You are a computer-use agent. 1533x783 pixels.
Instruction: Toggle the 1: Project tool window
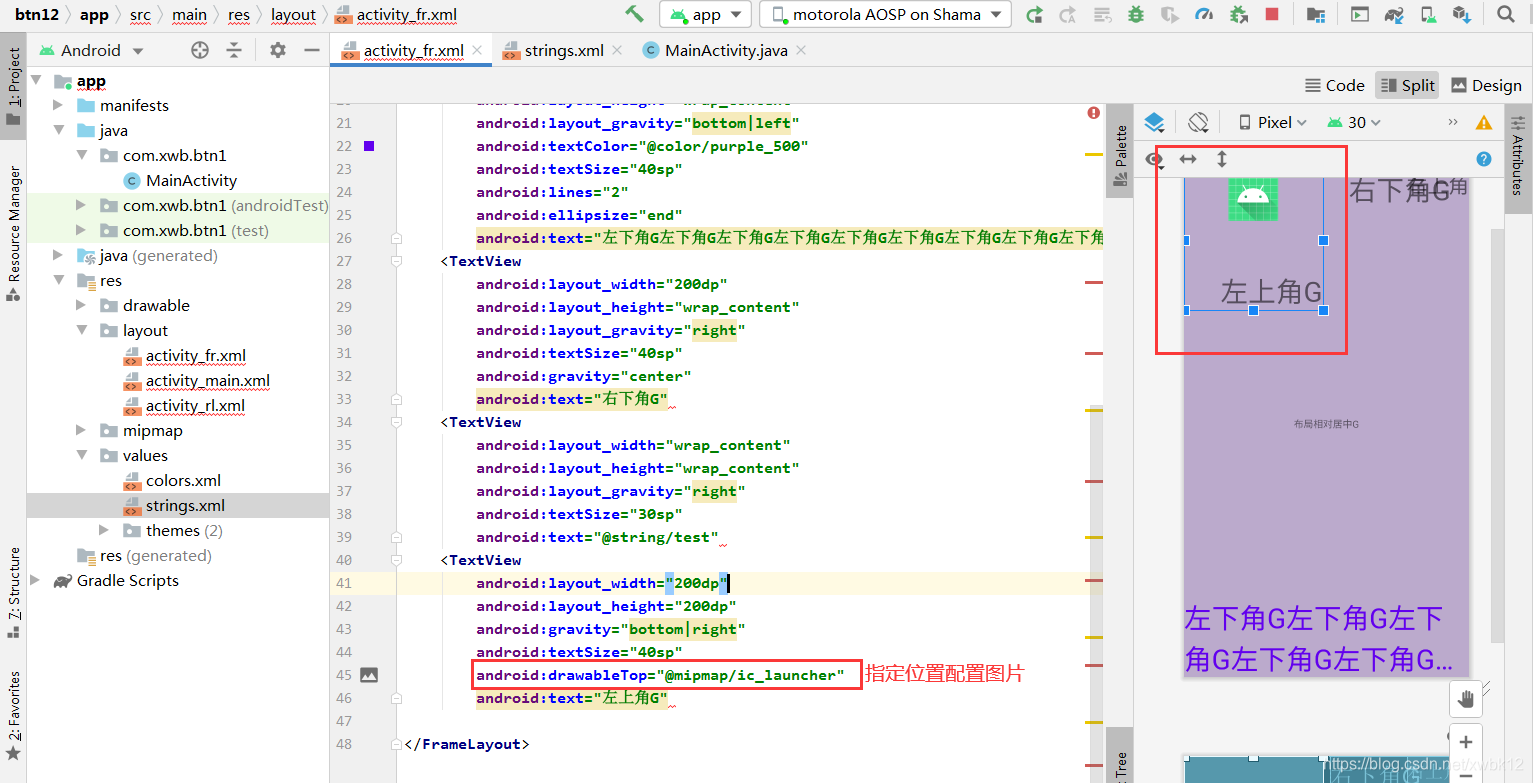13,87
